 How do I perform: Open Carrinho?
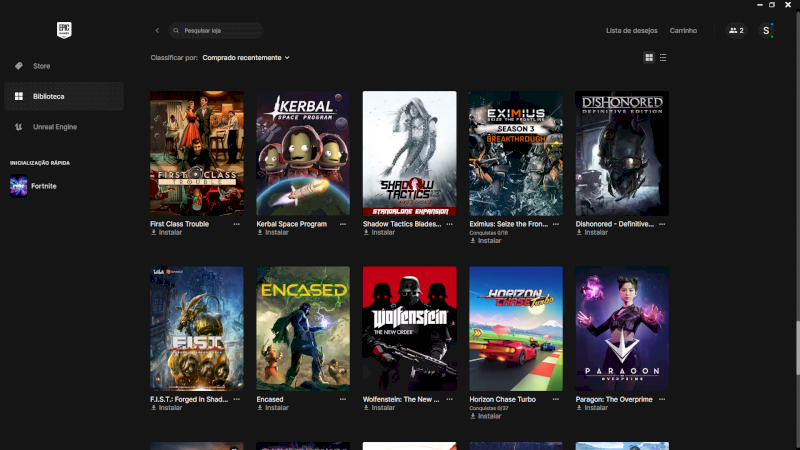(683, 31)
